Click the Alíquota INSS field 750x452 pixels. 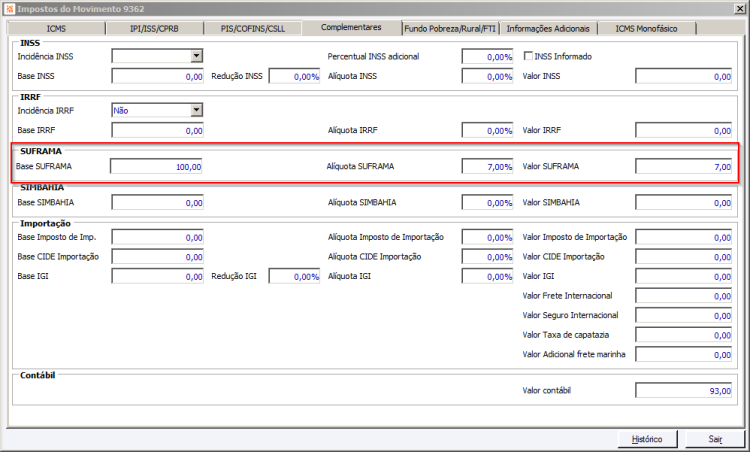click(x=487, y=76)
